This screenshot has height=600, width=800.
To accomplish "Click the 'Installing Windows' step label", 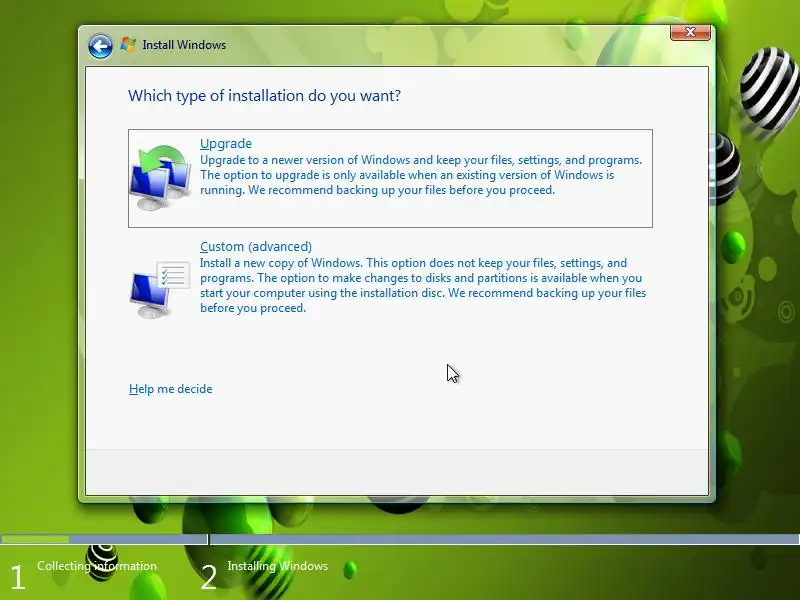I will click(x=278, y=566).
